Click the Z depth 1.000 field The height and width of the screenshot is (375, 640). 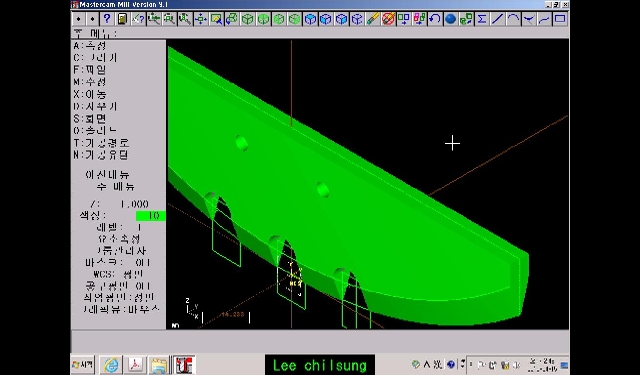tap(119, 204)
